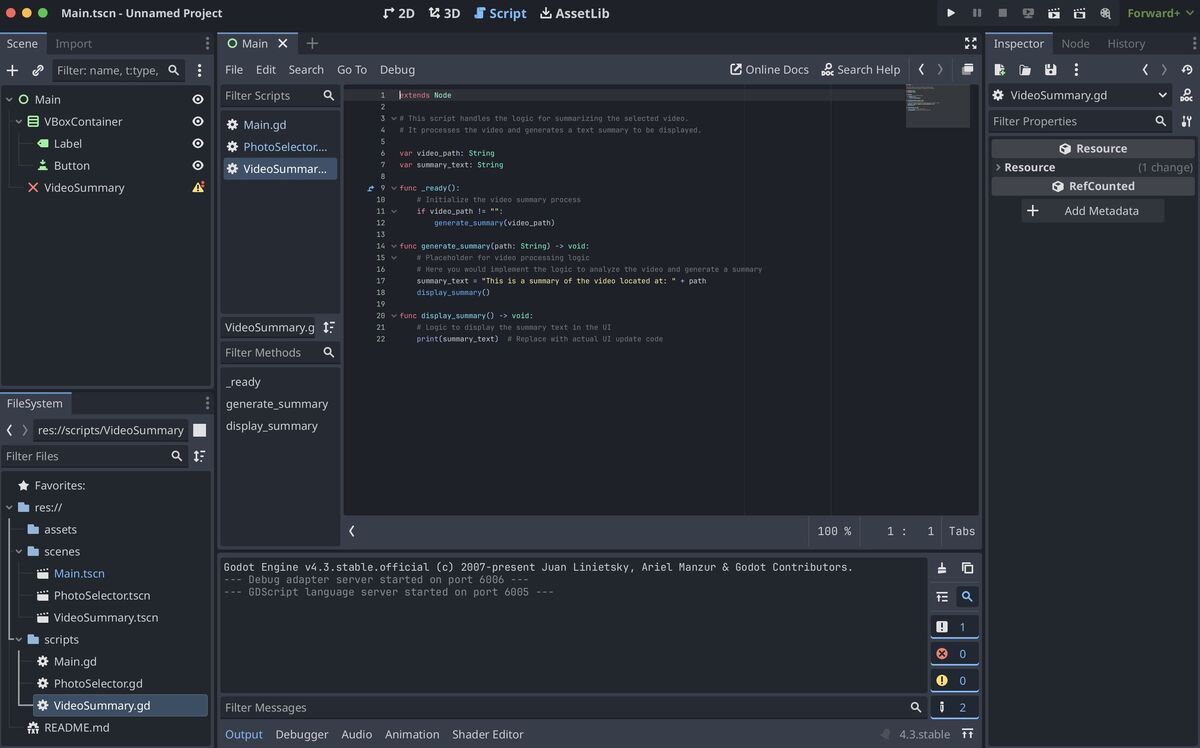Toggle the scripts panel with bottom chevron
Image resolution: width=1200 pixels, height=748 pixels.
tap(352, 531)
